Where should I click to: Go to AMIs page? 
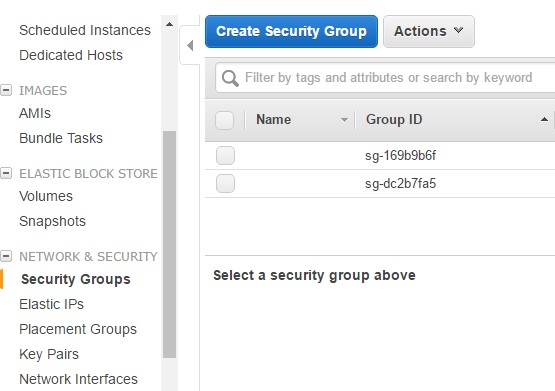35,113
